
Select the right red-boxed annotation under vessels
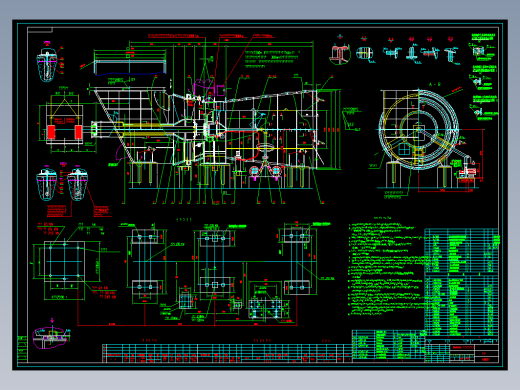click(102, 211)
